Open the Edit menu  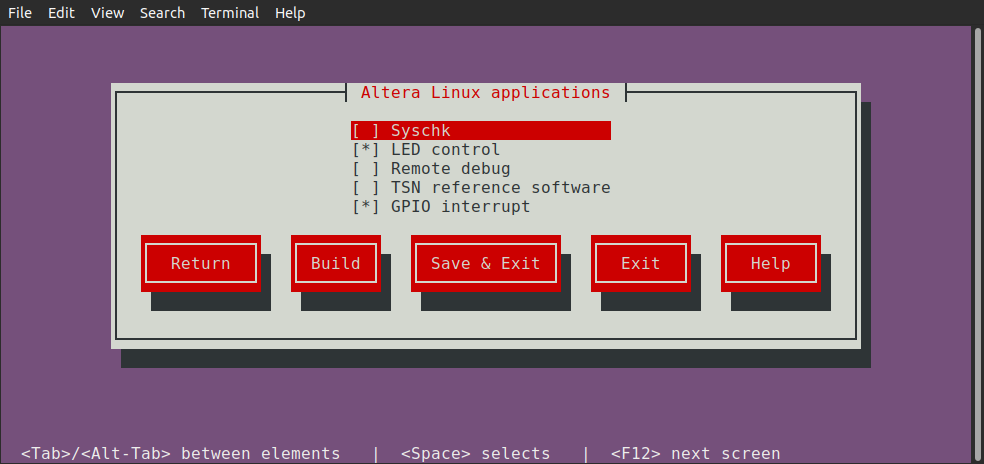(x=61, y=13)
